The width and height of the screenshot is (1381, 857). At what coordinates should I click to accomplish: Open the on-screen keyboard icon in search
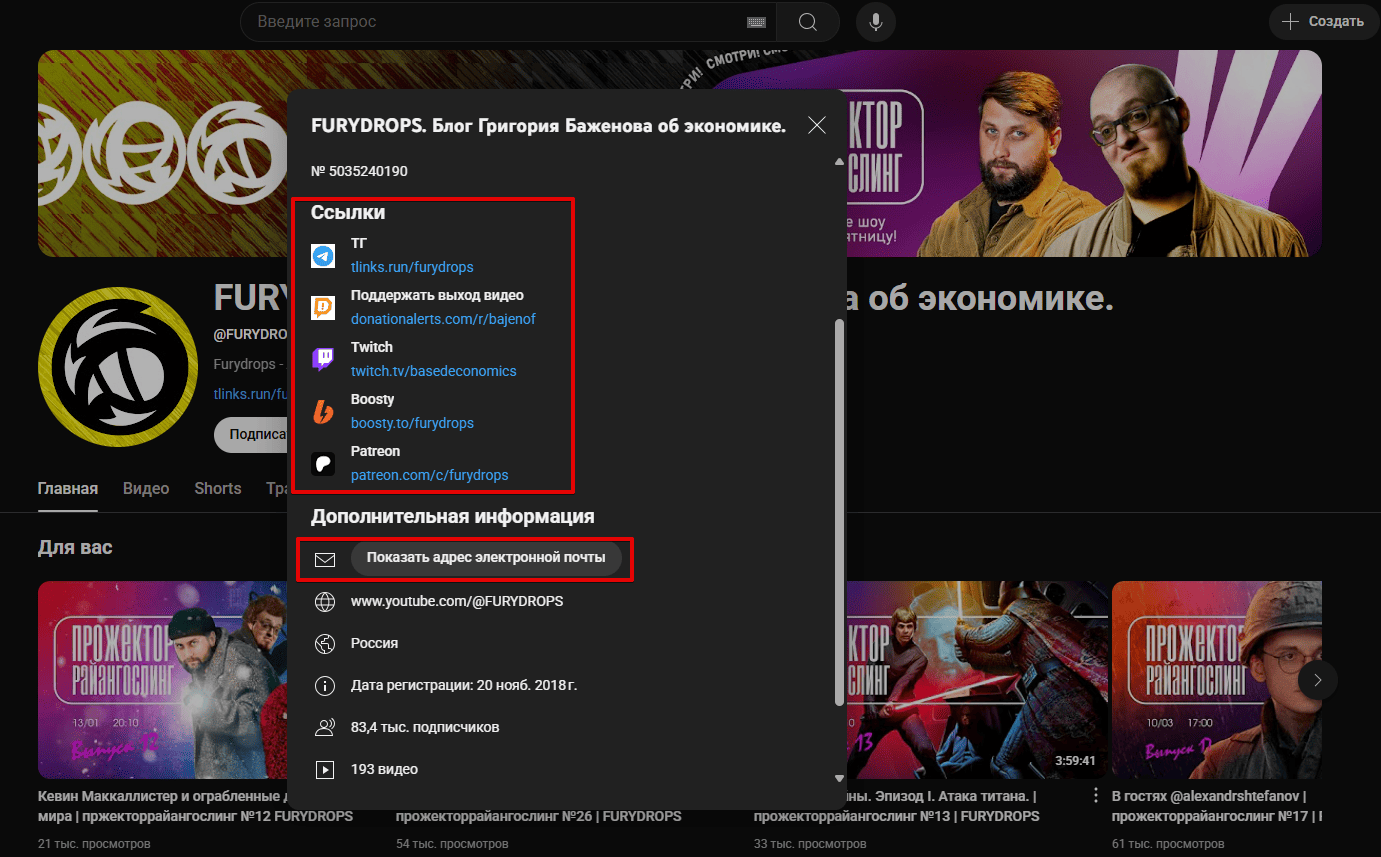point(756,22)
